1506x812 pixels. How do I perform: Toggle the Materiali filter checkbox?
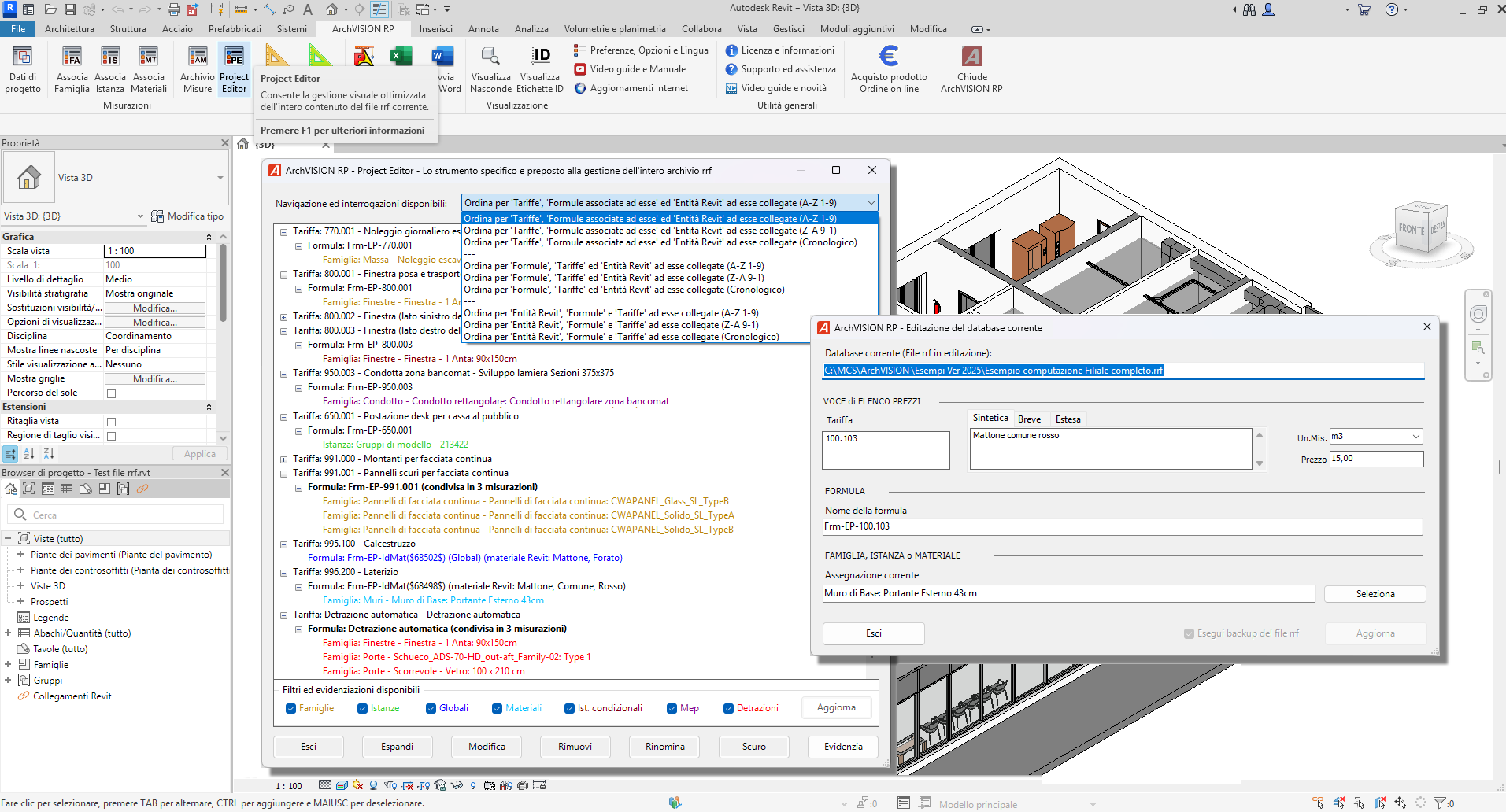[x=498, y=708]
